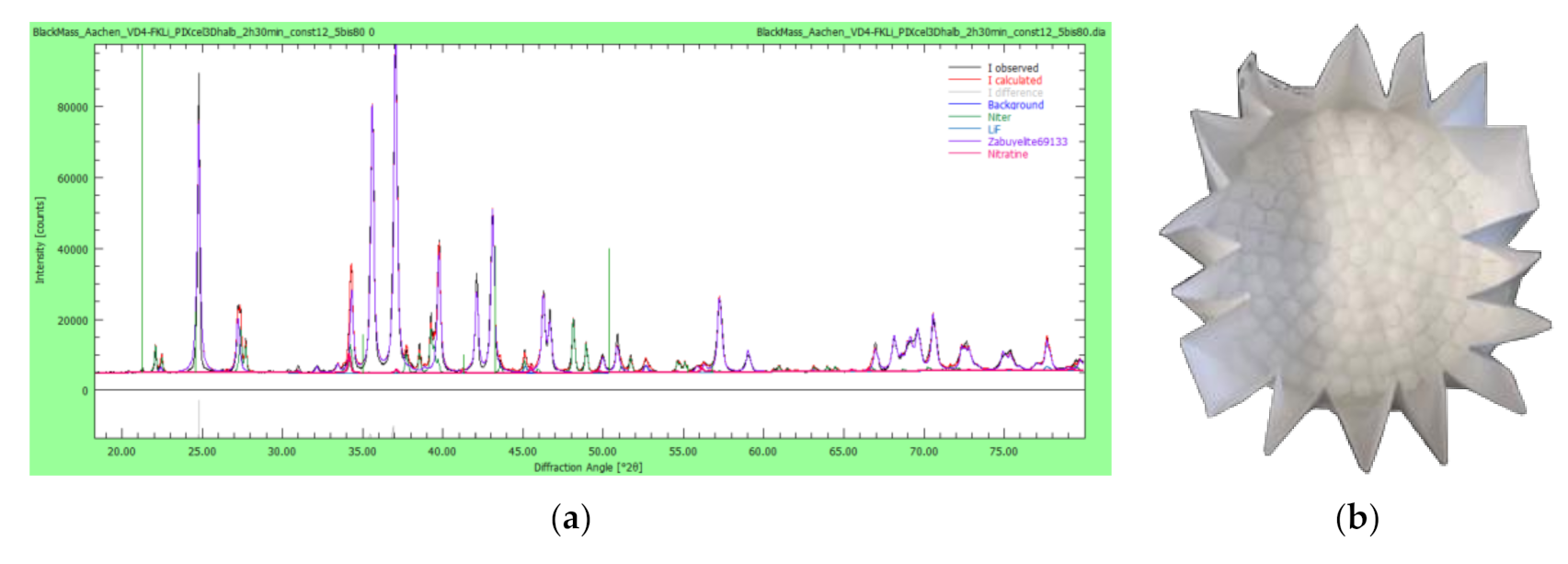Click the 75.00 tick on the x-axis
Viewport: 1568px width, 564px height.
(x=1003, y=452)
